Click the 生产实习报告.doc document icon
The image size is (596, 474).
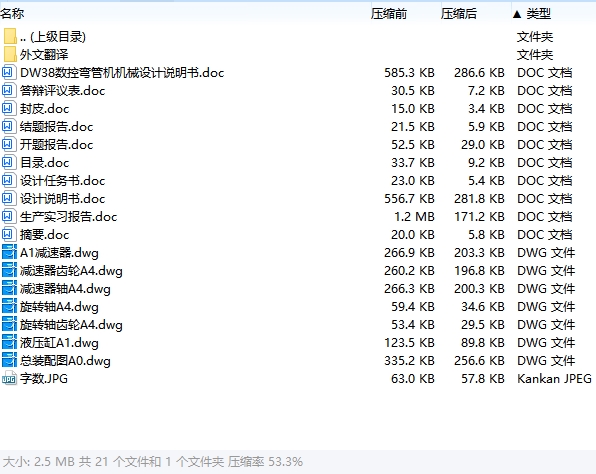point(9,216)
